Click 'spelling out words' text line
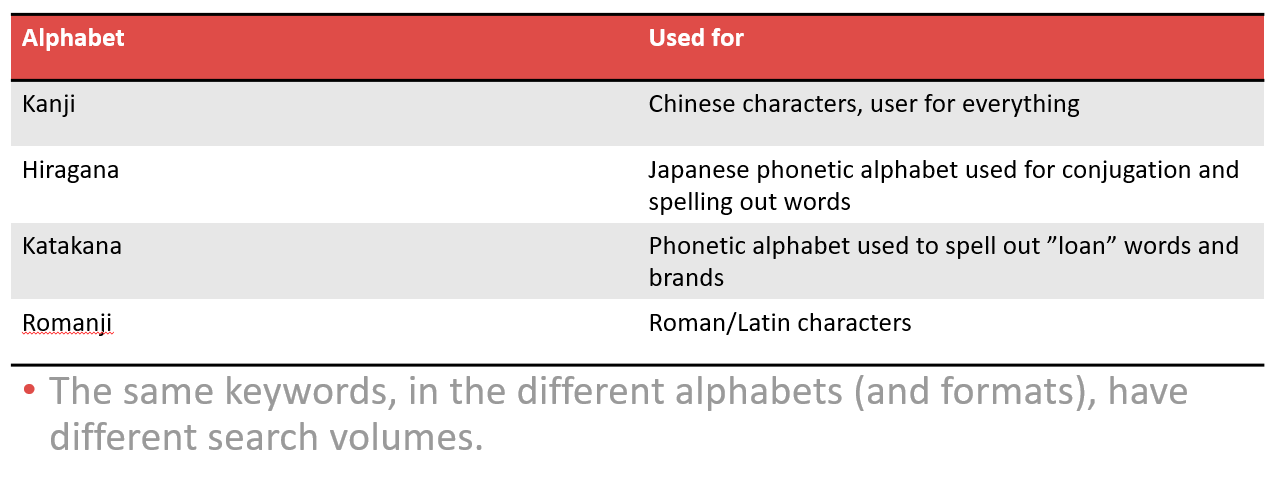Viewport: 1276px width, 487px height. tap(750, 201)
